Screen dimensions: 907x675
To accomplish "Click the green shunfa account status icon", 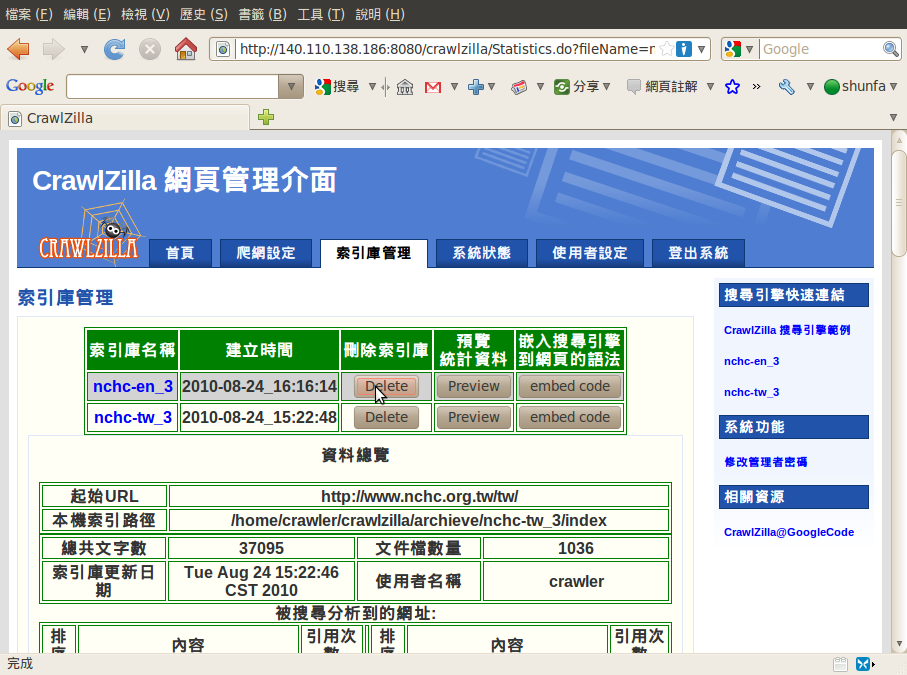I will tap(832, 87).
